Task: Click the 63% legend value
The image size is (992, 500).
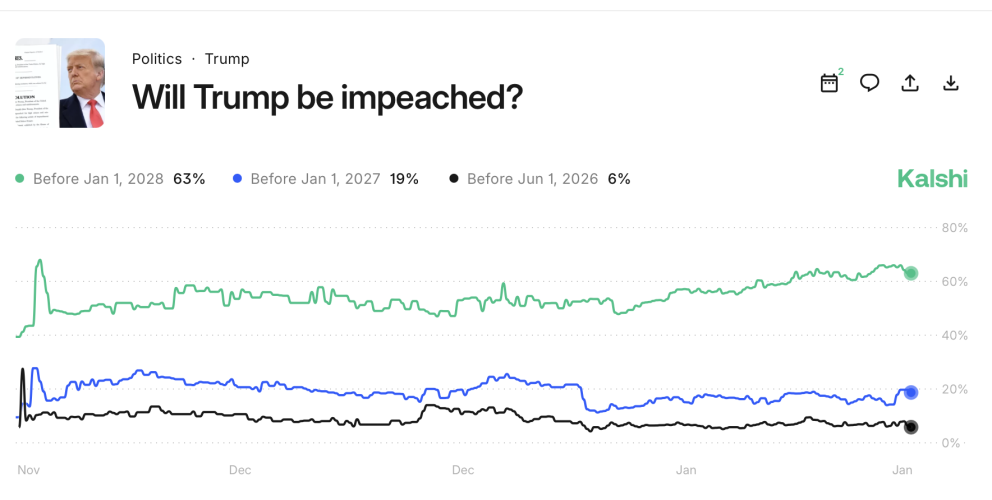Action: [x=189, y=179]
